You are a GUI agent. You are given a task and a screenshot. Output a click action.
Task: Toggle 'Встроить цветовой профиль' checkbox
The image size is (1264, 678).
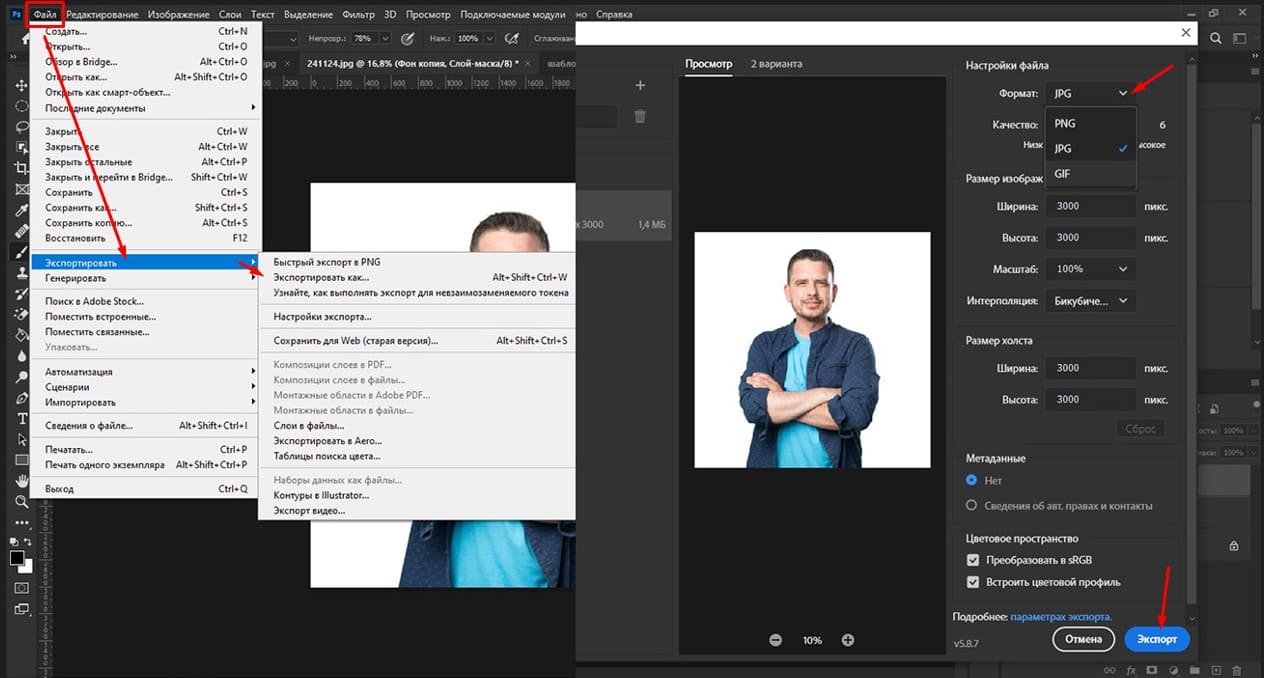973,582
